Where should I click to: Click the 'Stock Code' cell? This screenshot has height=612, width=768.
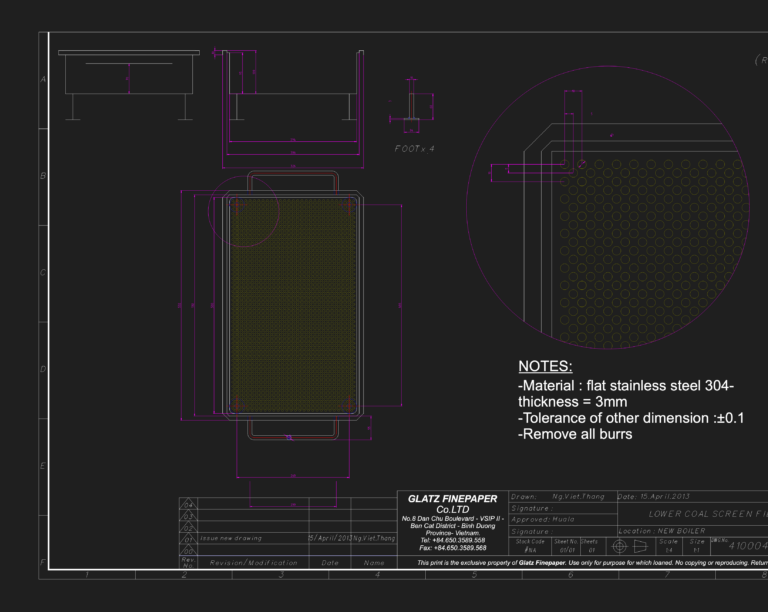coord(530,545)
